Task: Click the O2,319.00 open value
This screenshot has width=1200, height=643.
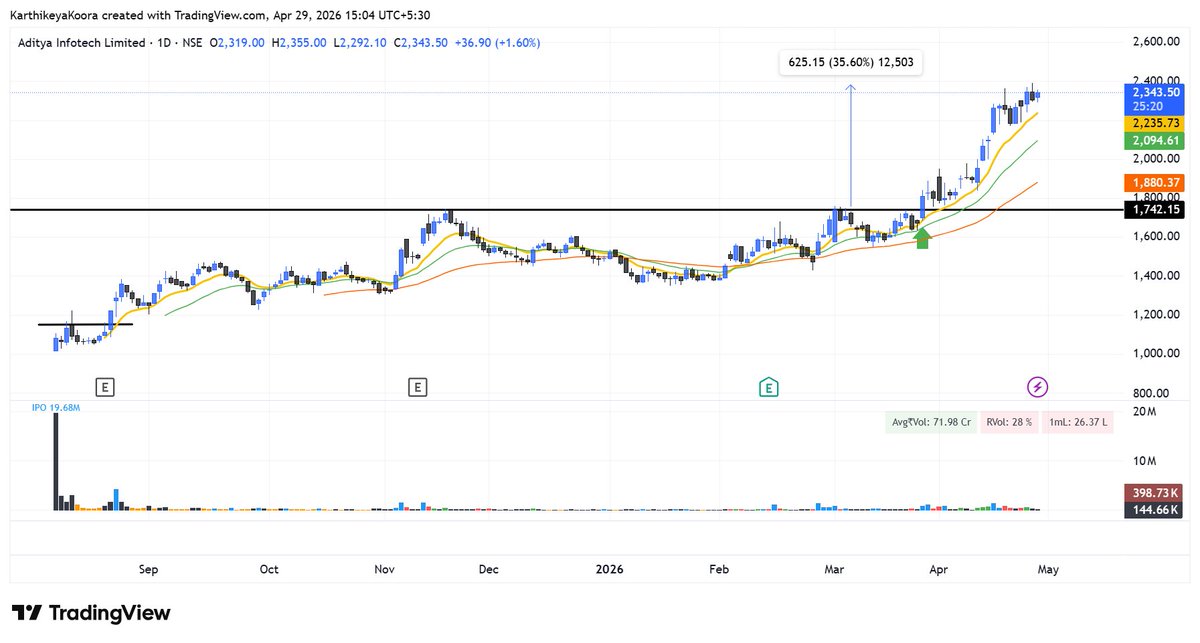Action: point(236,43)
